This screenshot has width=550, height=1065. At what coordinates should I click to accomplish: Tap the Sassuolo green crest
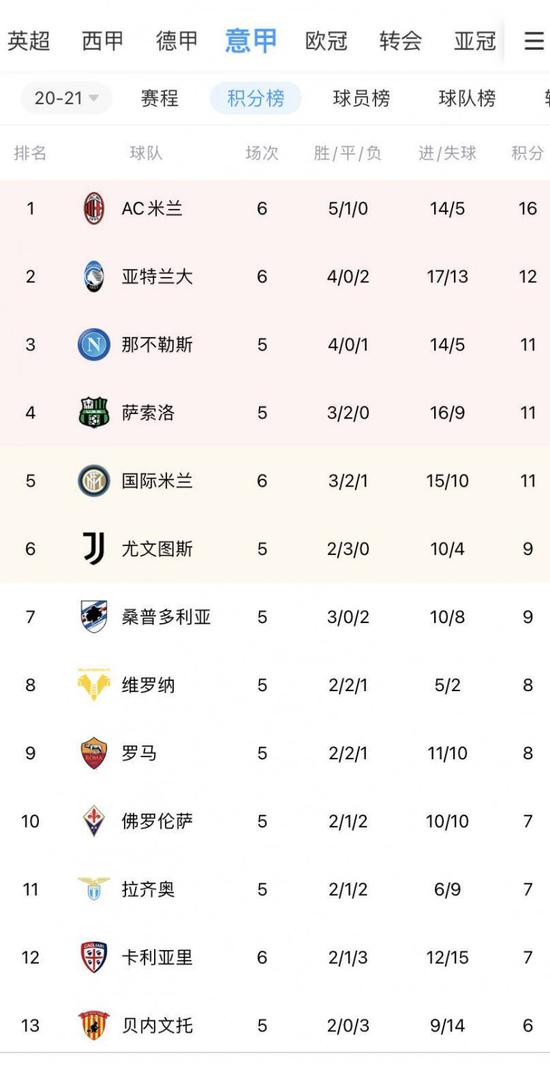click(94, 412)
